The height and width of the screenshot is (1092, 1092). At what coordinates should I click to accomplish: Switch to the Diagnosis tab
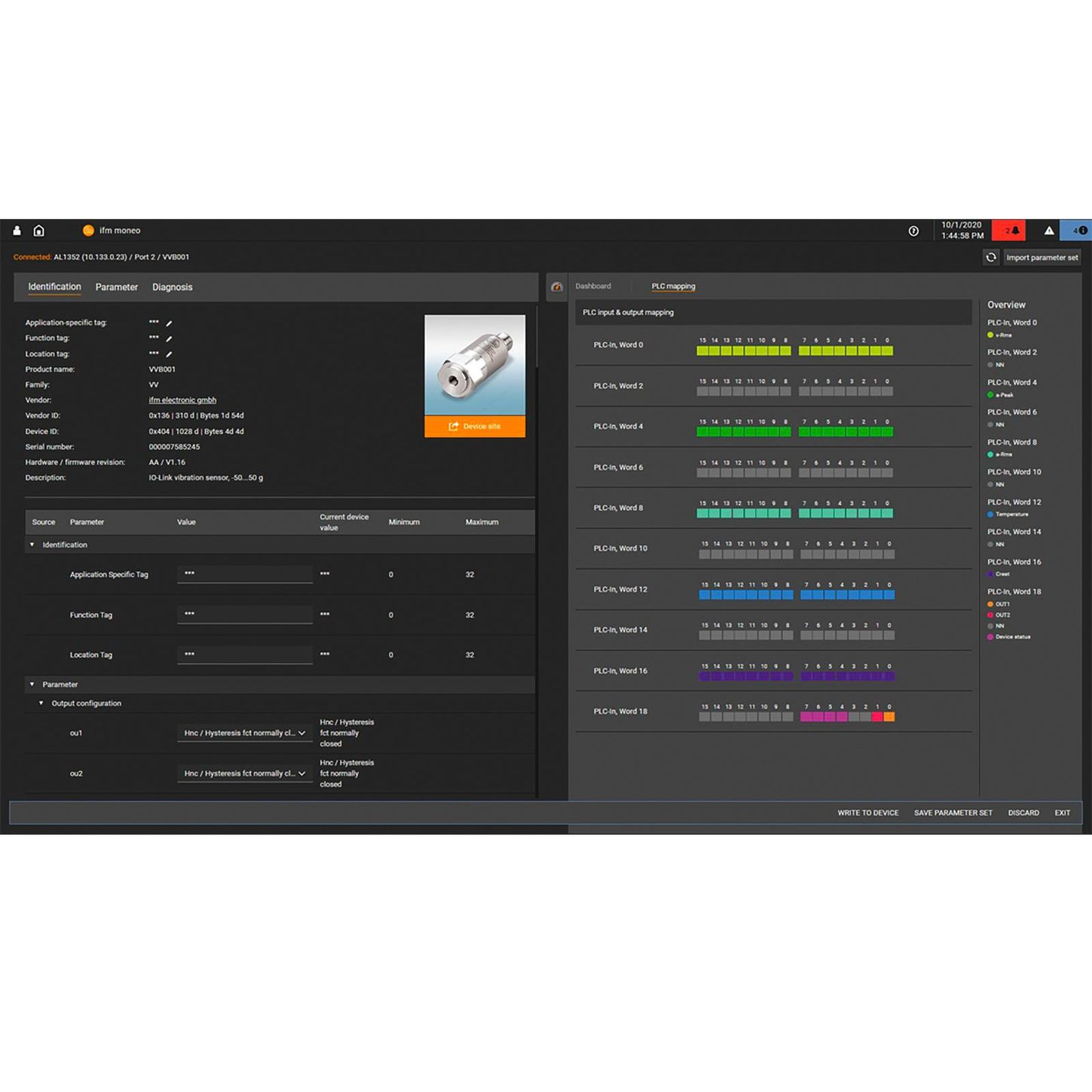coord(172,287)
